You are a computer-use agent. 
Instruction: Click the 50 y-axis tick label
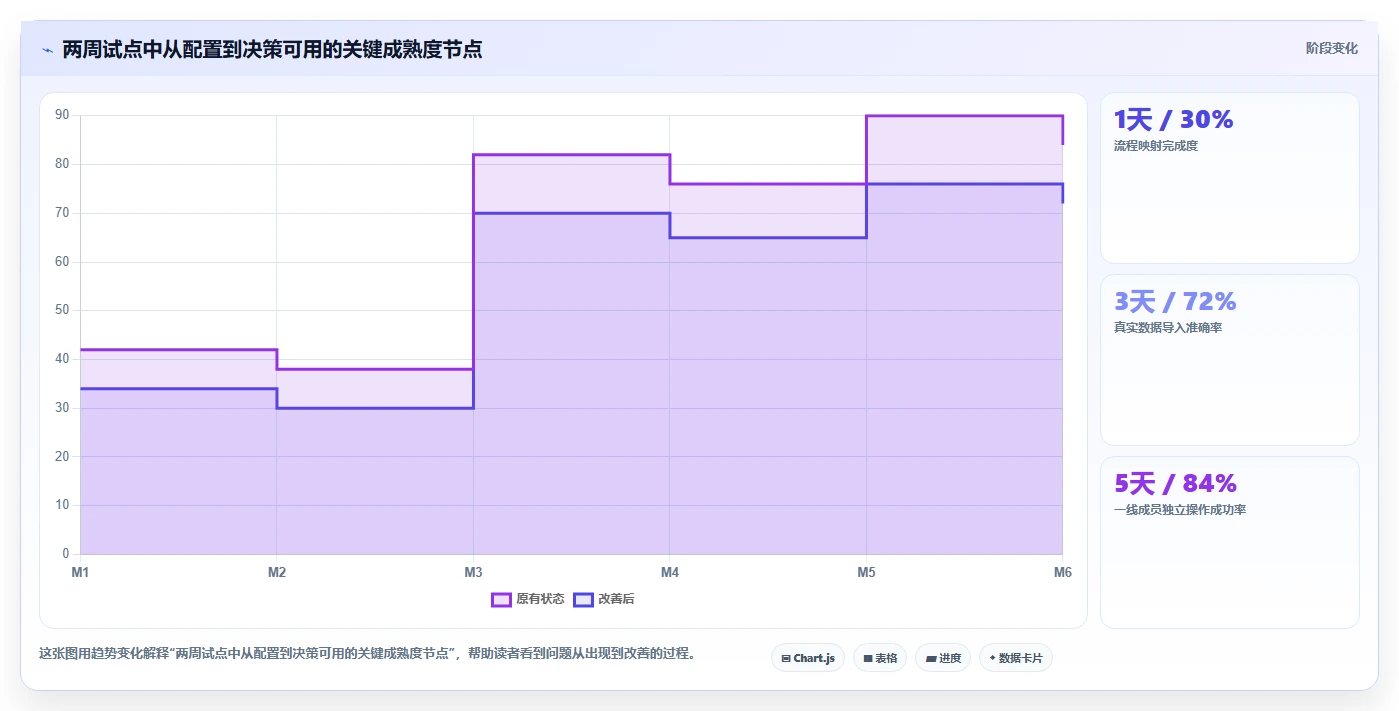(62, 310)
